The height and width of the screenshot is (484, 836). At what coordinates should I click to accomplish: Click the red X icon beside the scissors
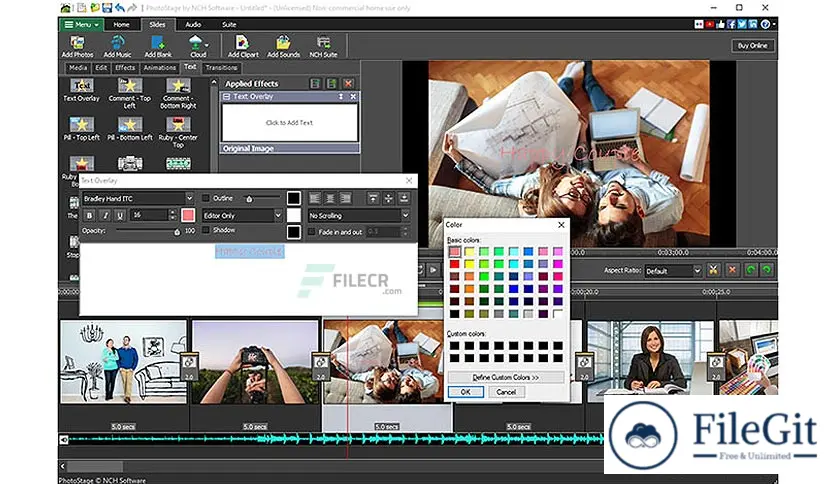point(733,270)
